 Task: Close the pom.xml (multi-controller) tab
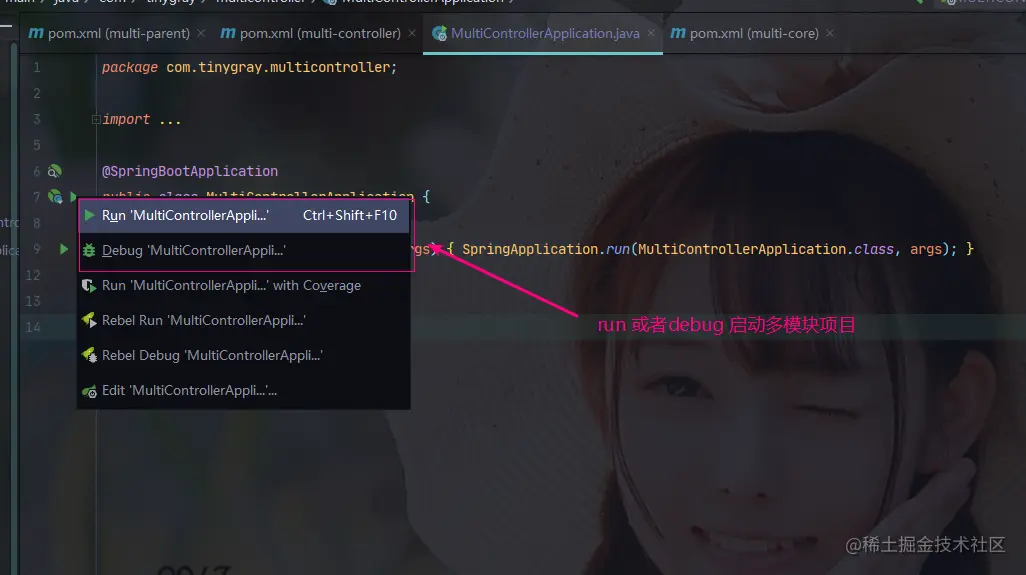click(x=412, y=33)
